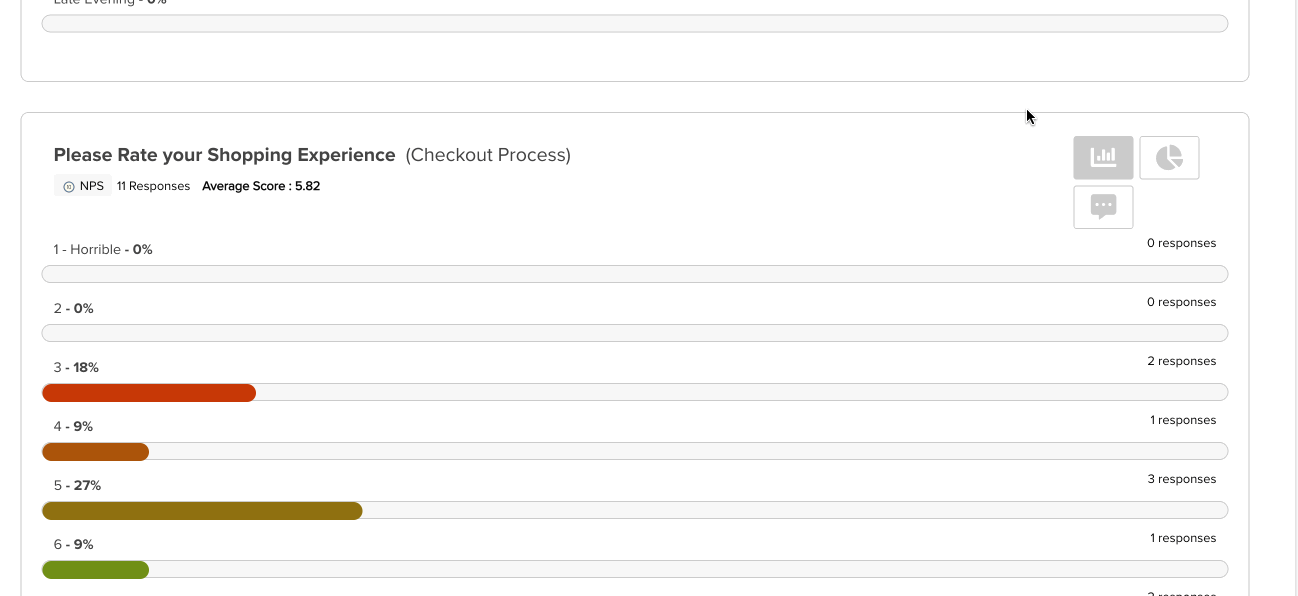Switch to pie chart view

click(x=1169, y=157)
